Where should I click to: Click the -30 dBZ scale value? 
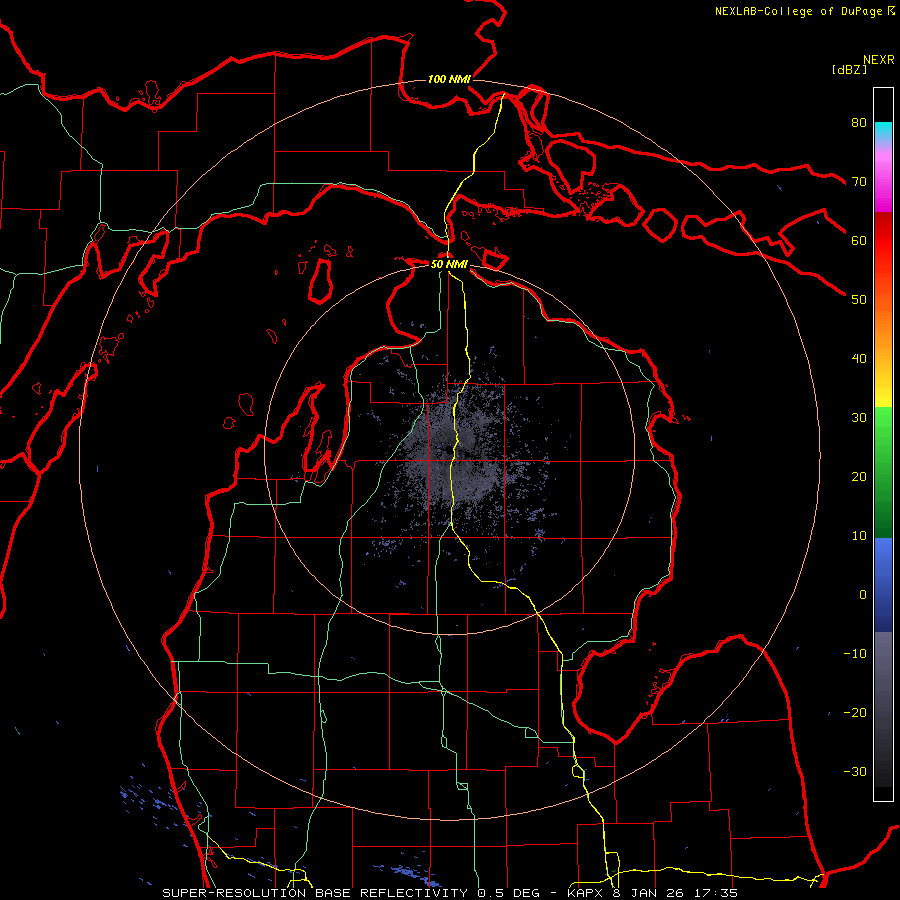click(x=855, y=772)
